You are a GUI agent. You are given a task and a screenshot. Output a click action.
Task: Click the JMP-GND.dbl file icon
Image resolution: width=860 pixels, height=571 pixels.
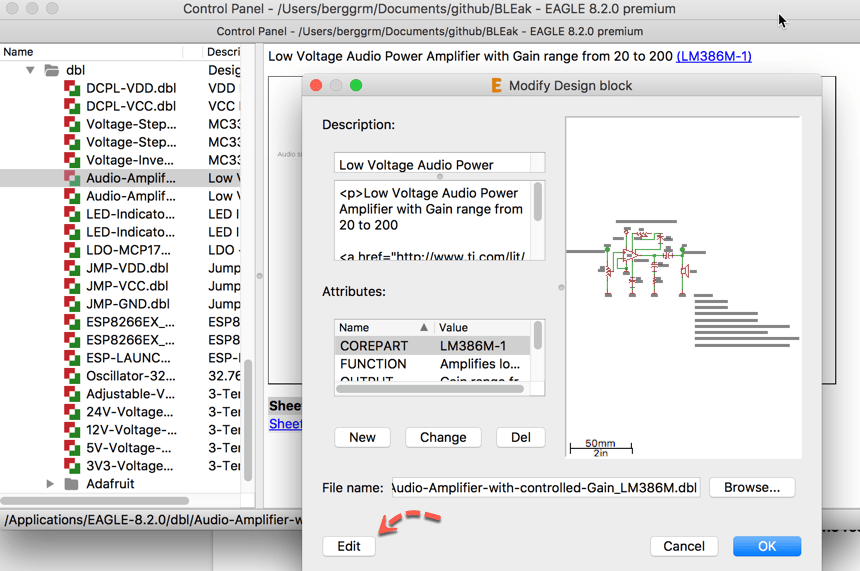(72, 304)
